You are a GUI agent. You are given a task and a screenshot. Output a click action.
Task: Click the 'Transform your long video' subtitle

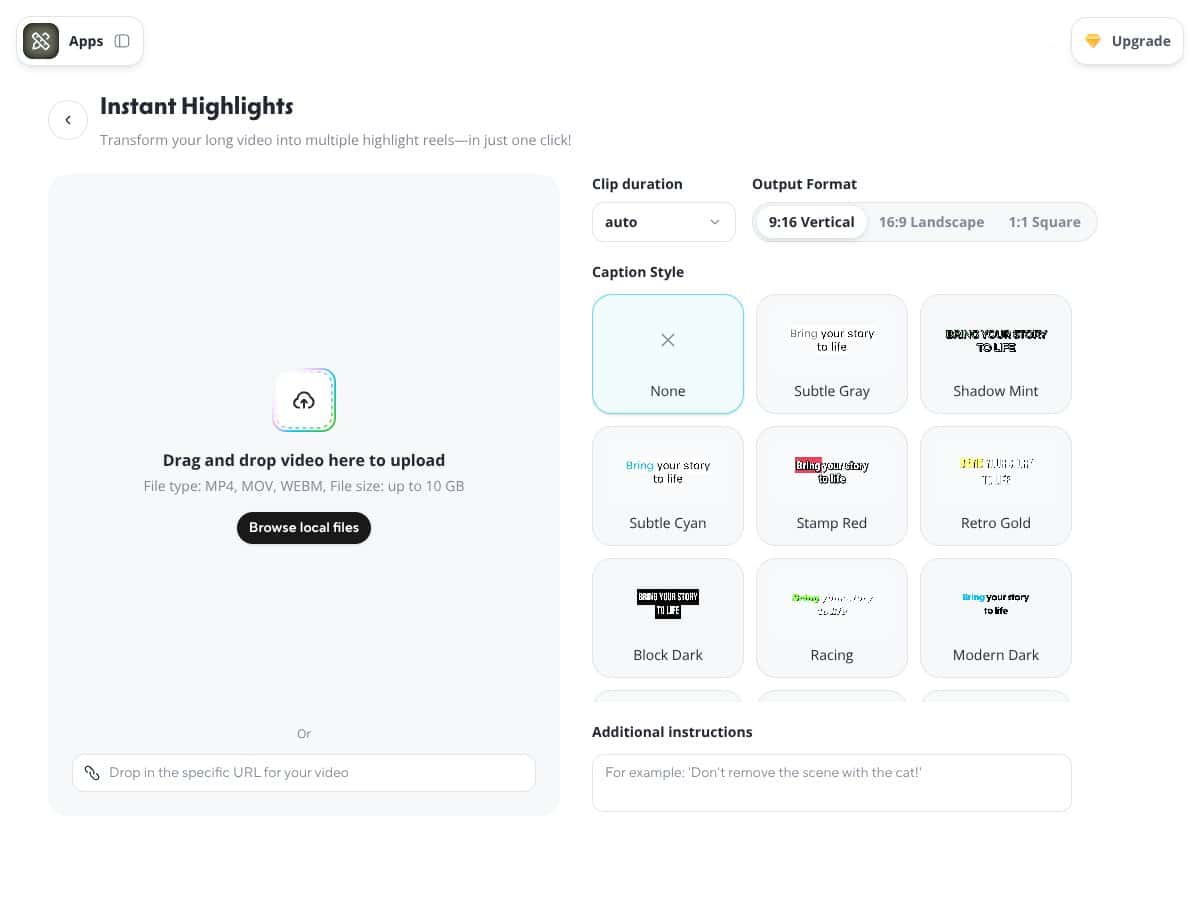click(x=336, y=141)
